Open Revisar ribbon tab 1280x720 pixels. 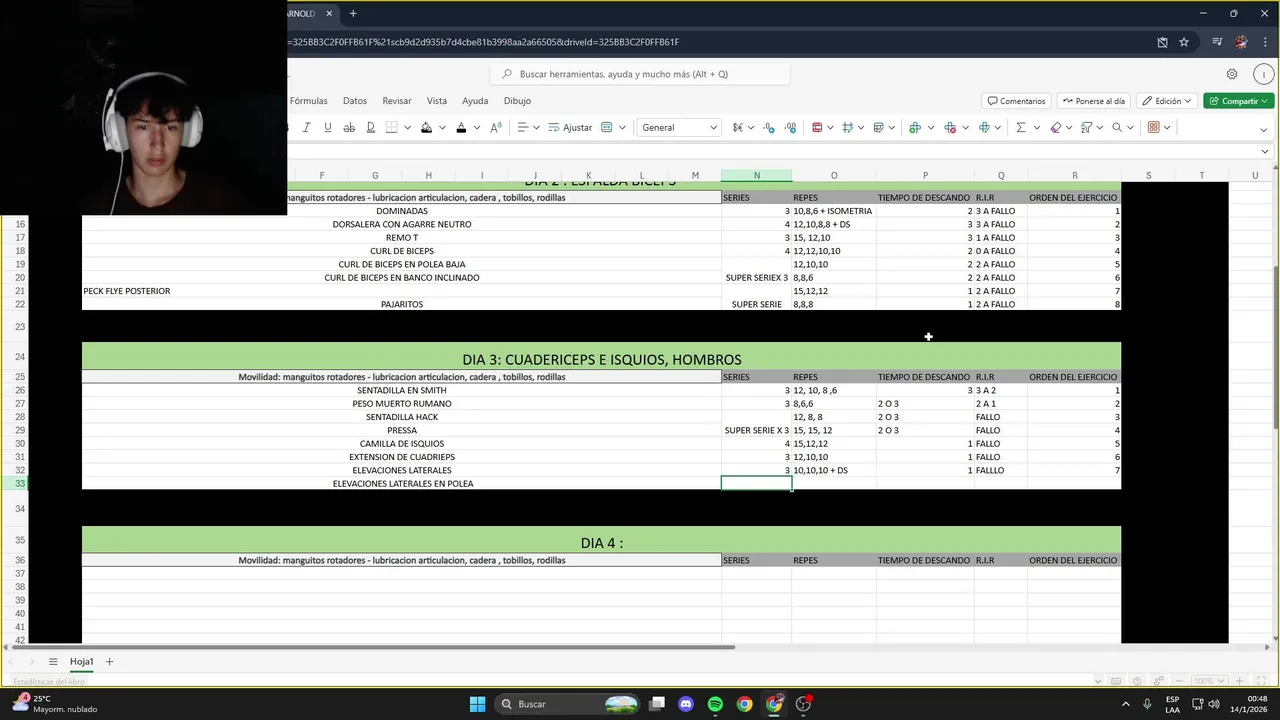click(397, 101)
